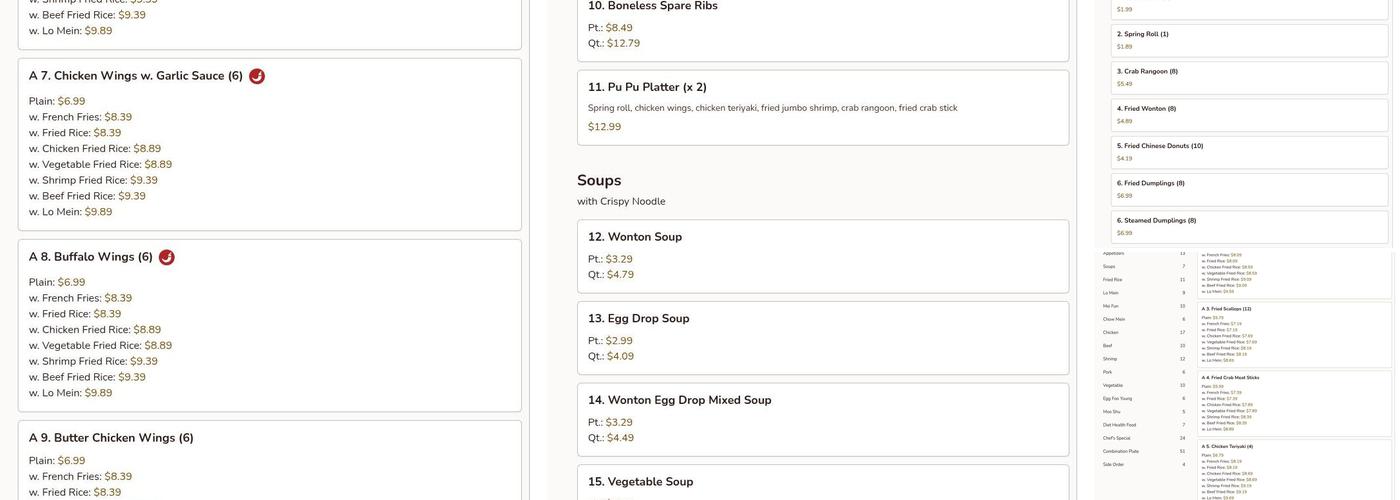Choose the 12. Wonton Soup card
The image size is (1400, 500).
tap(644, 237)
